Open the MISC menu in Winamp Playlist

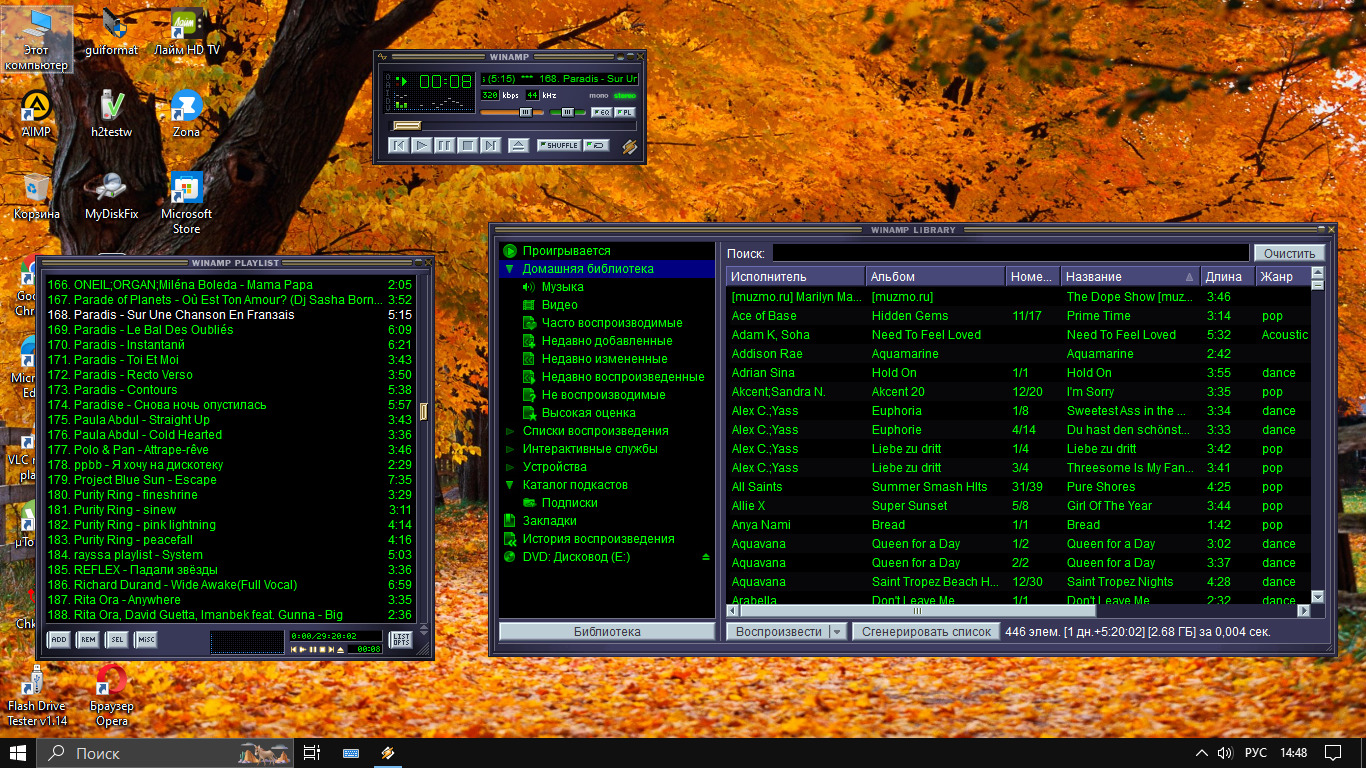[146, 640]
